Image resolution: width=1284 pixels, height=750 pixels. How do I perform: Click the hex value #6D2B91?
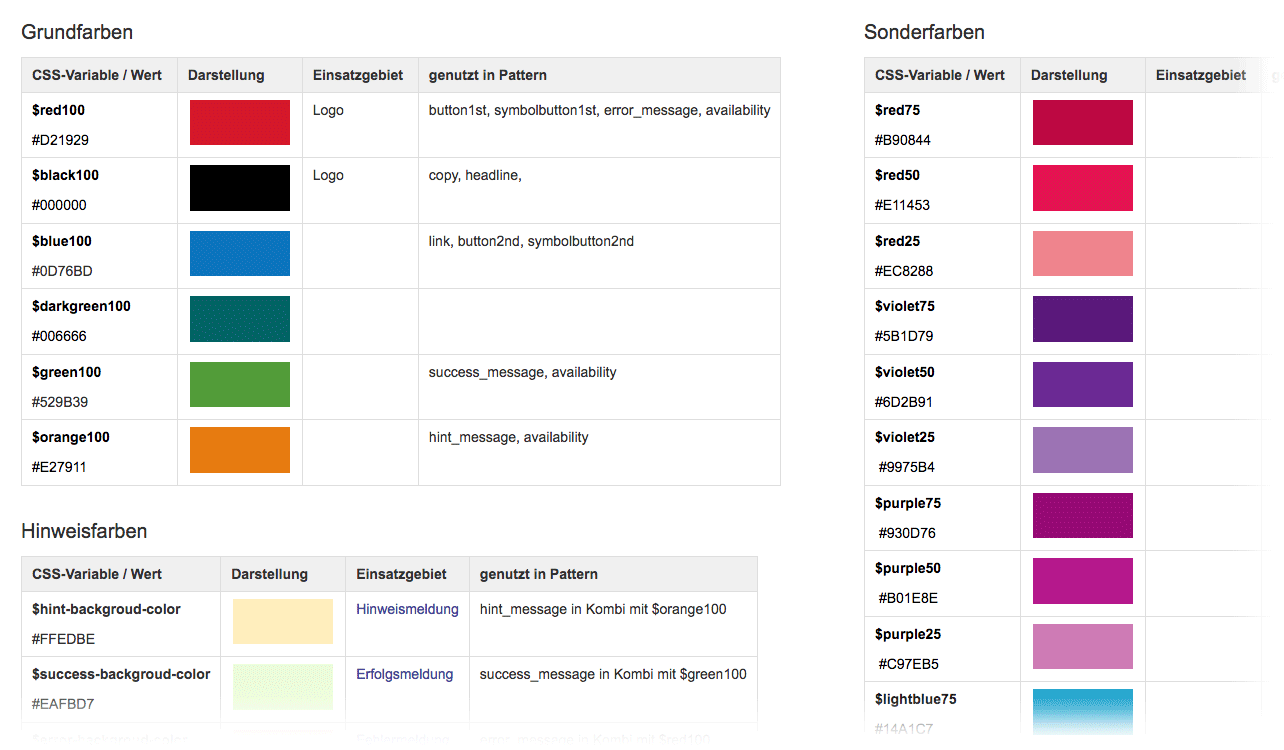point(904,402)
